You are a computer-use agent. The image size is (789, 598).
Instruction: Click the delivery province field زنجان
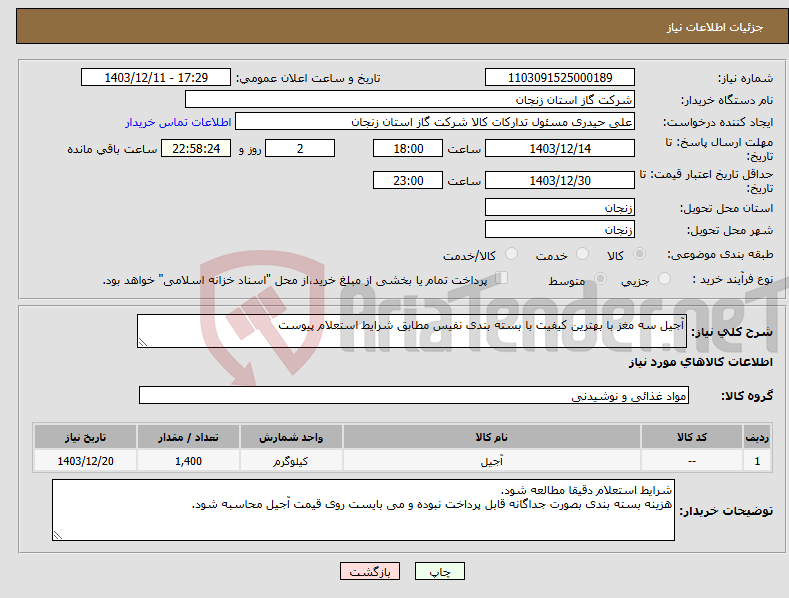pyautogui.click(x=560, y=207)
